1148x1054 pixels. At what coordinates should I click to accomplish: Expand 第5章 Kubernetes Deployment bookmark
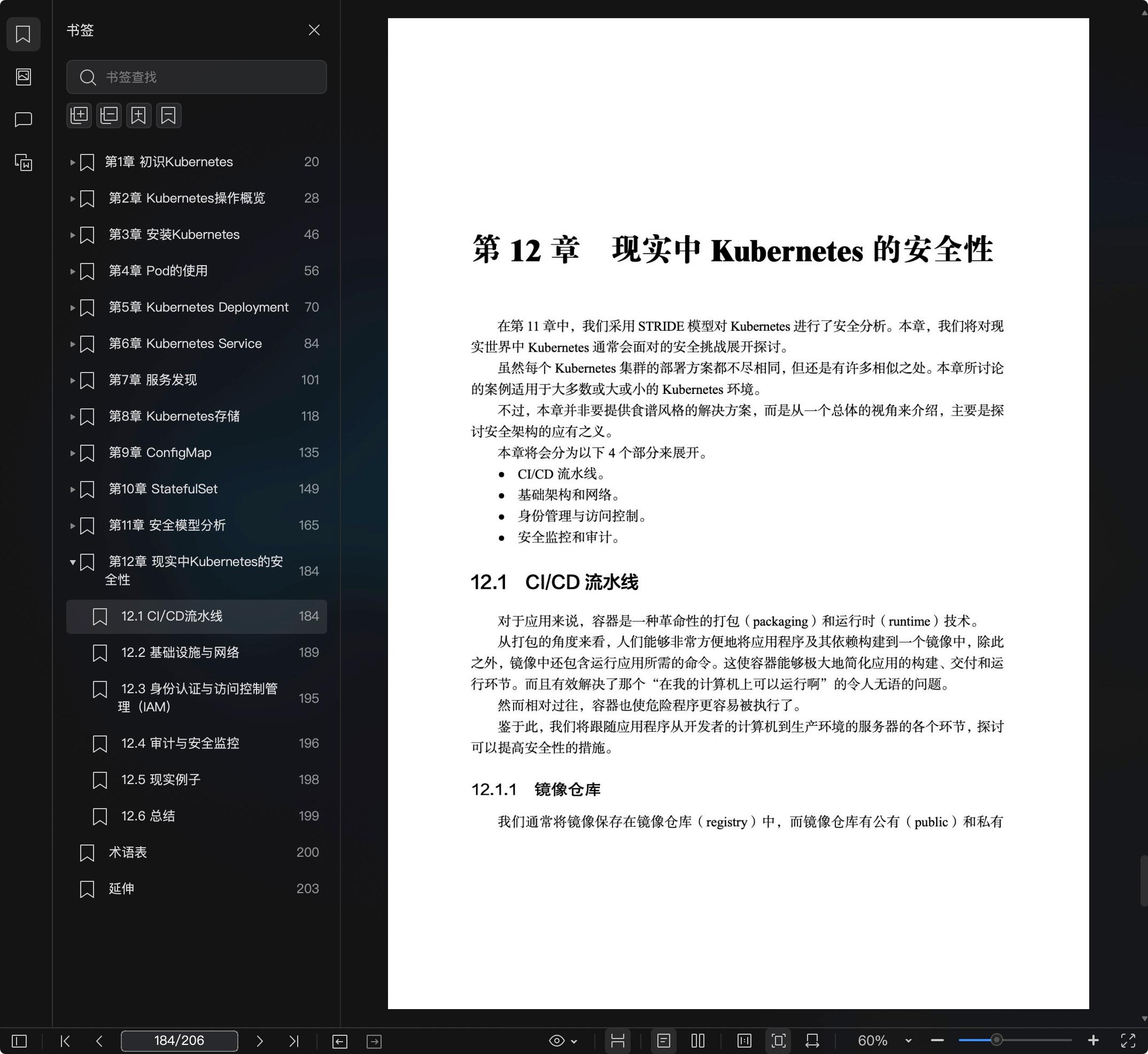pyautogui.click(x=73, y=308)
